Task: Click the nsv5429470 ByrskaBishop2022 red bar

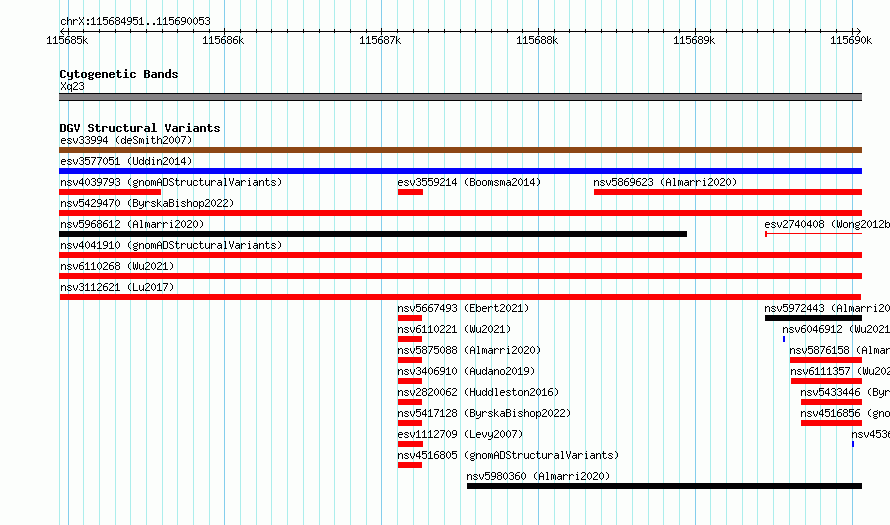Action: [x=460, y=213]
